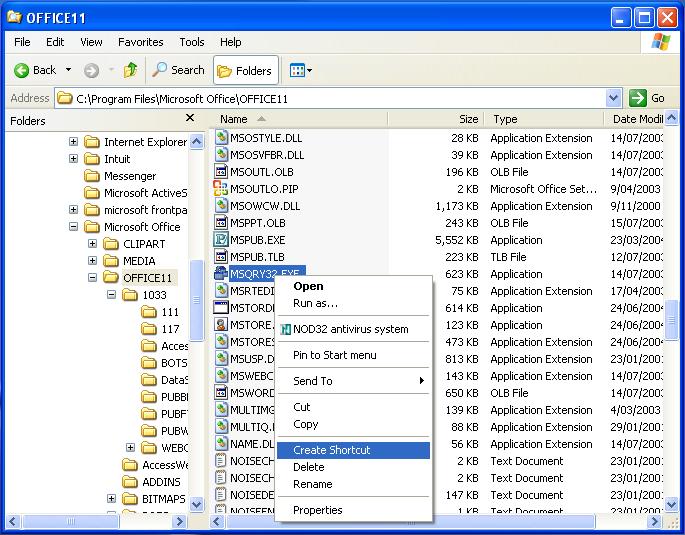The height and width of the screenshot is (535, 685).
Task: Click the Up folder toolbar icon
Action: pyautogui.click(x=130, y=70)
